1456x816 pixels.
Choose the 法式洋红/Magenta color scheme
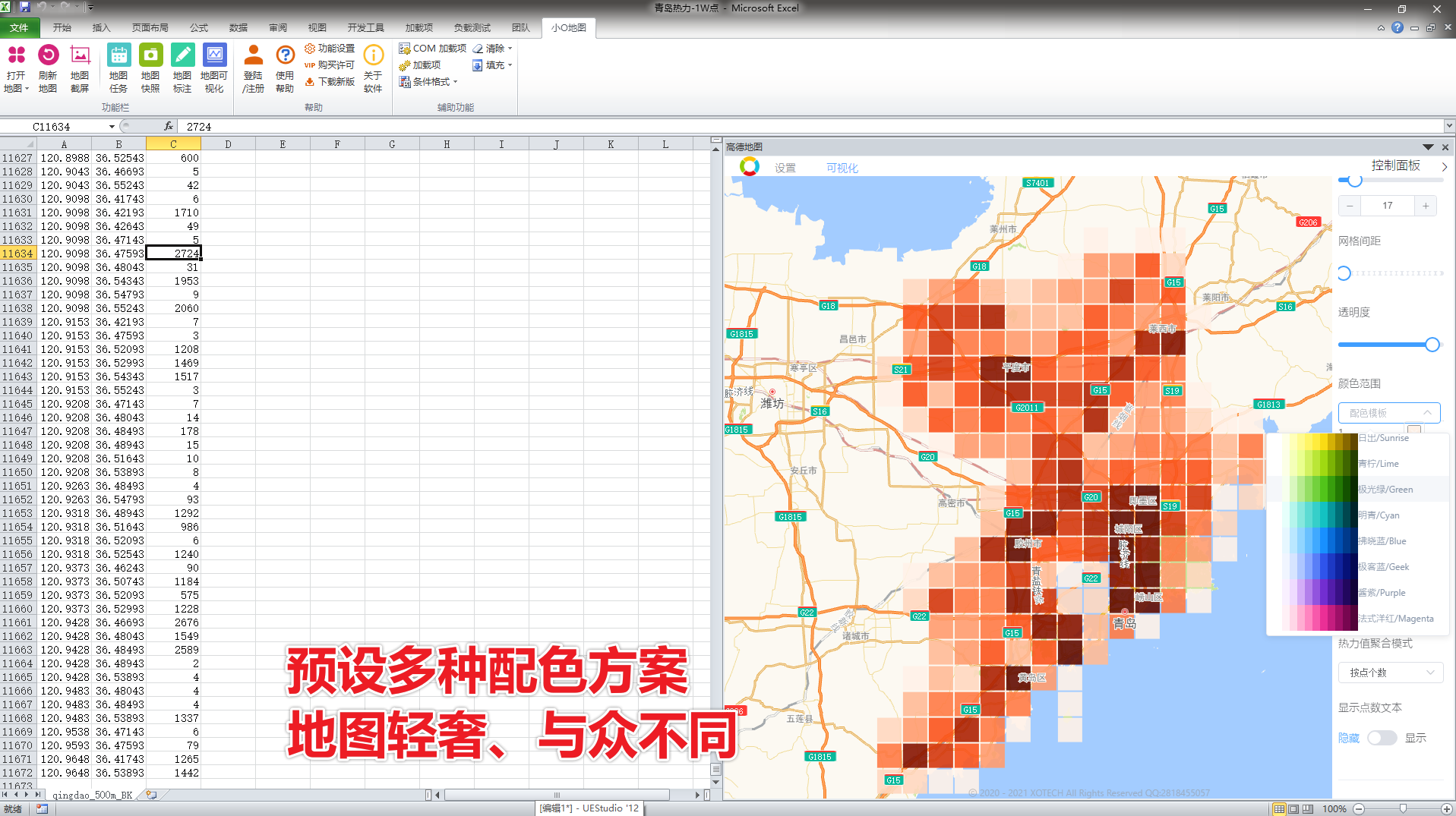(x=1358, y=619)
